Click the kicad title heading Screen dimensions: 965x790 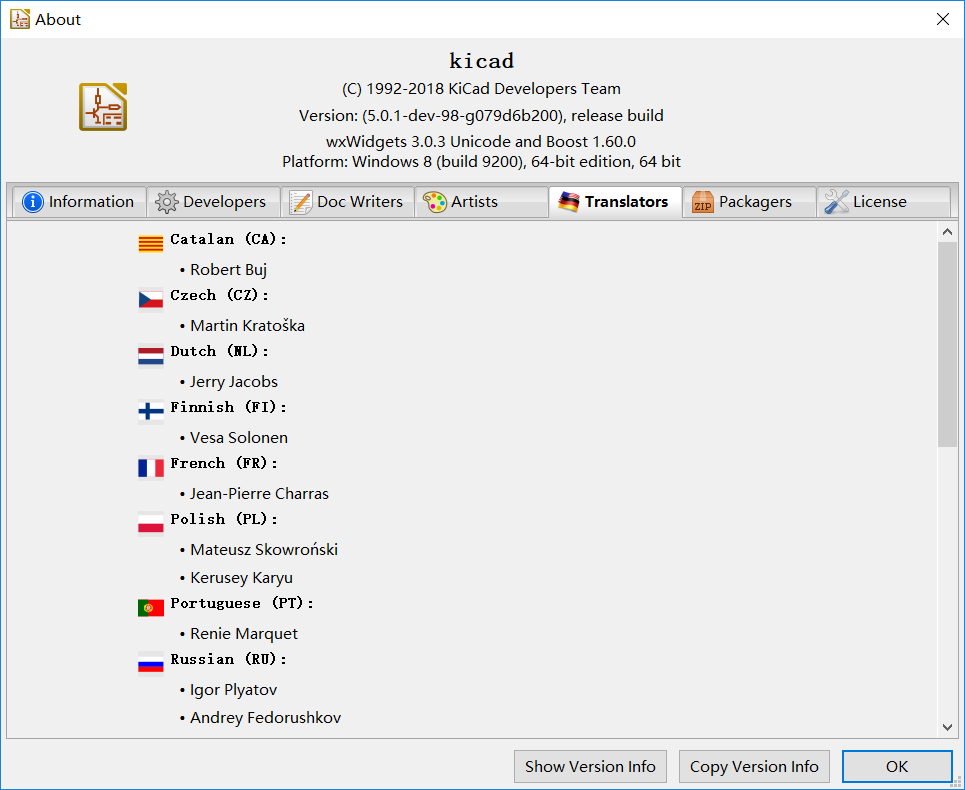(x=481, y=61)
